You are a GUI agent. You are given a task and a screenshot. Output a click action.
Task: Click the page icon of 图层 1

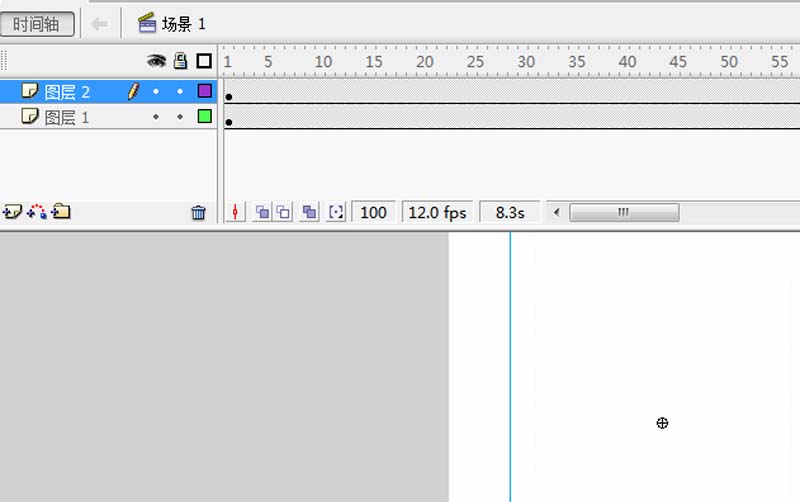pos(30,116)
